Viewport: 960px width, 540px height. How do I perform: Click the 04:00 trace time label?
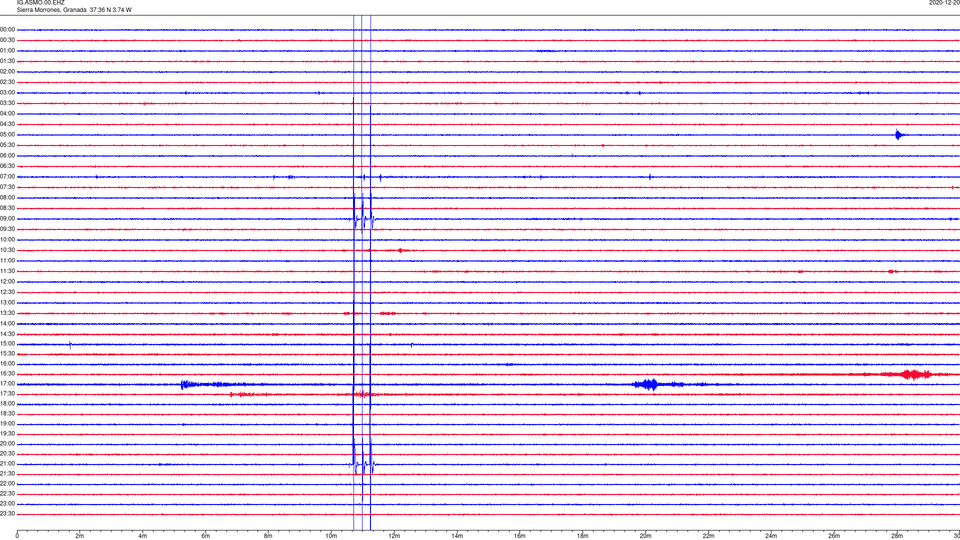coord(7,113)
